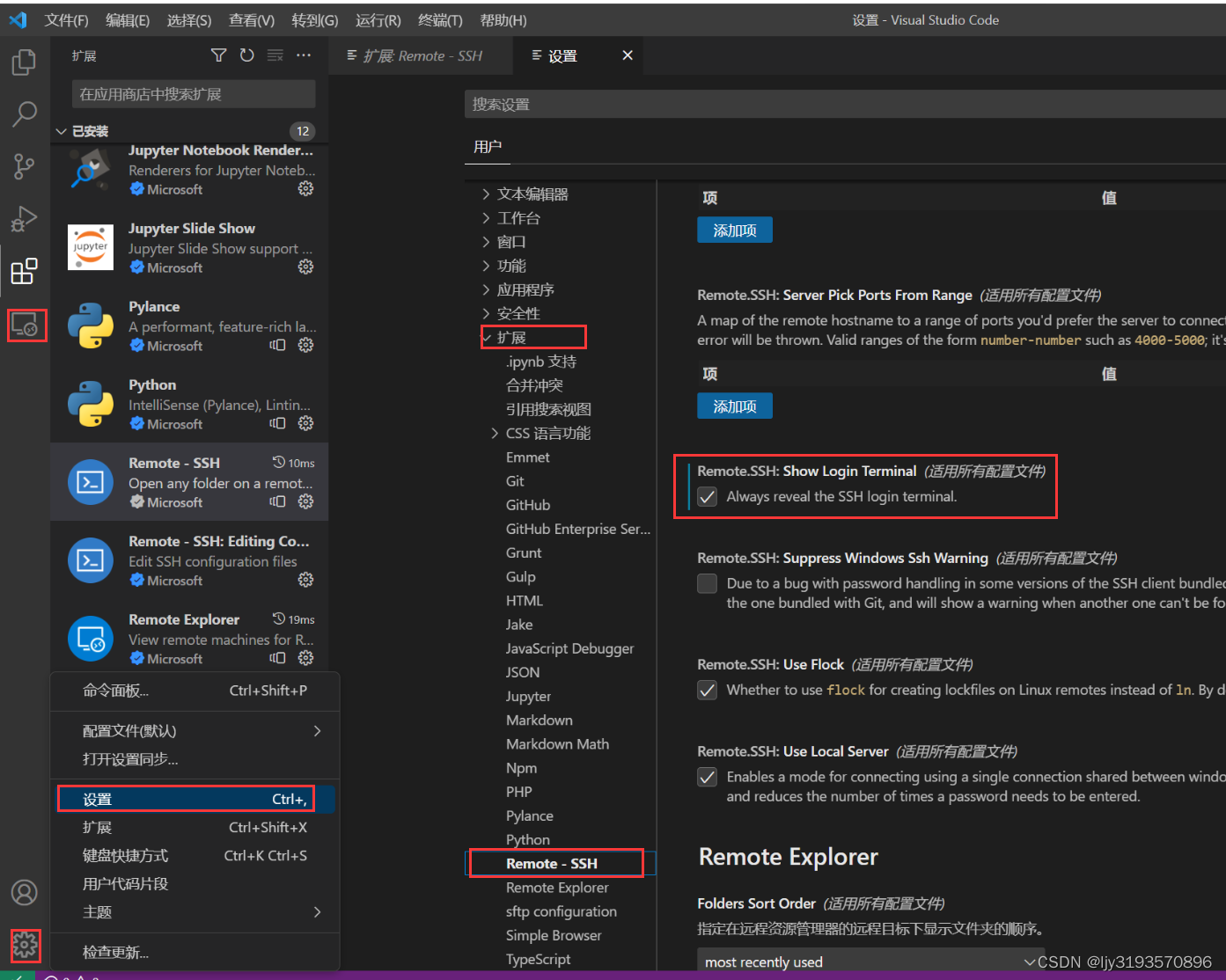The width and height of the screenshot is (1226, 980).
Task: Close the 设置 editor tab
Action: click(x=628, y=55)
